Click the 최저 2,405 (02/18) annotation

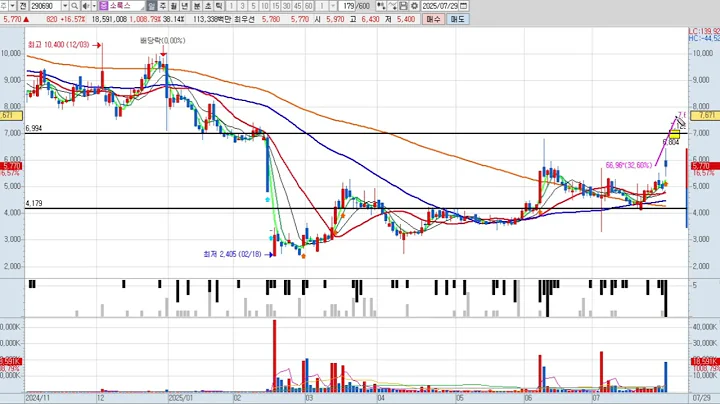tap(232, 254)
